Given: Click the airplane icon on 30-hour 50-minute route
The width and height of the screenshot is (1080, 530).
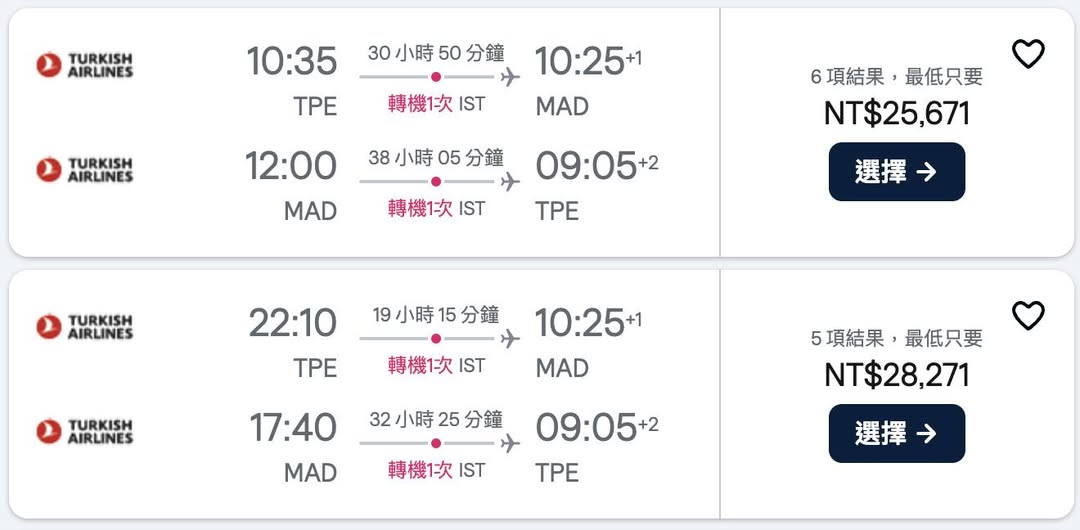Looking at the screenshot, I should click(511, 77).
